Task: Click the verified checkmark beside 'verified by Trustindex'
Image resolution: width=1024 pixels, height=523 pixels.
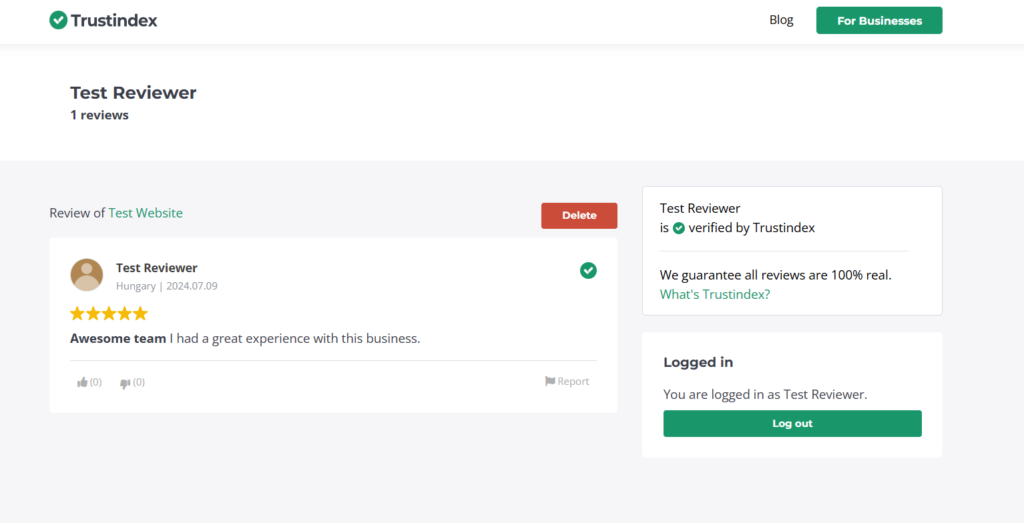Action: coord(679,228)
